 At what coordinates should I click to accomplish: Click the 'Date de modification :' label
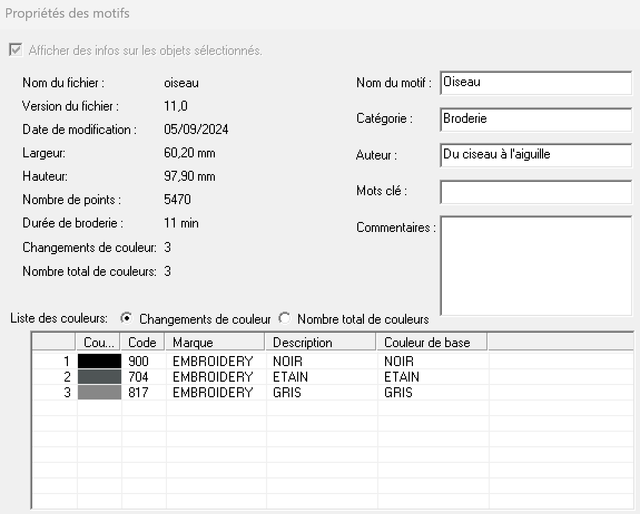(x=80, y=129)
